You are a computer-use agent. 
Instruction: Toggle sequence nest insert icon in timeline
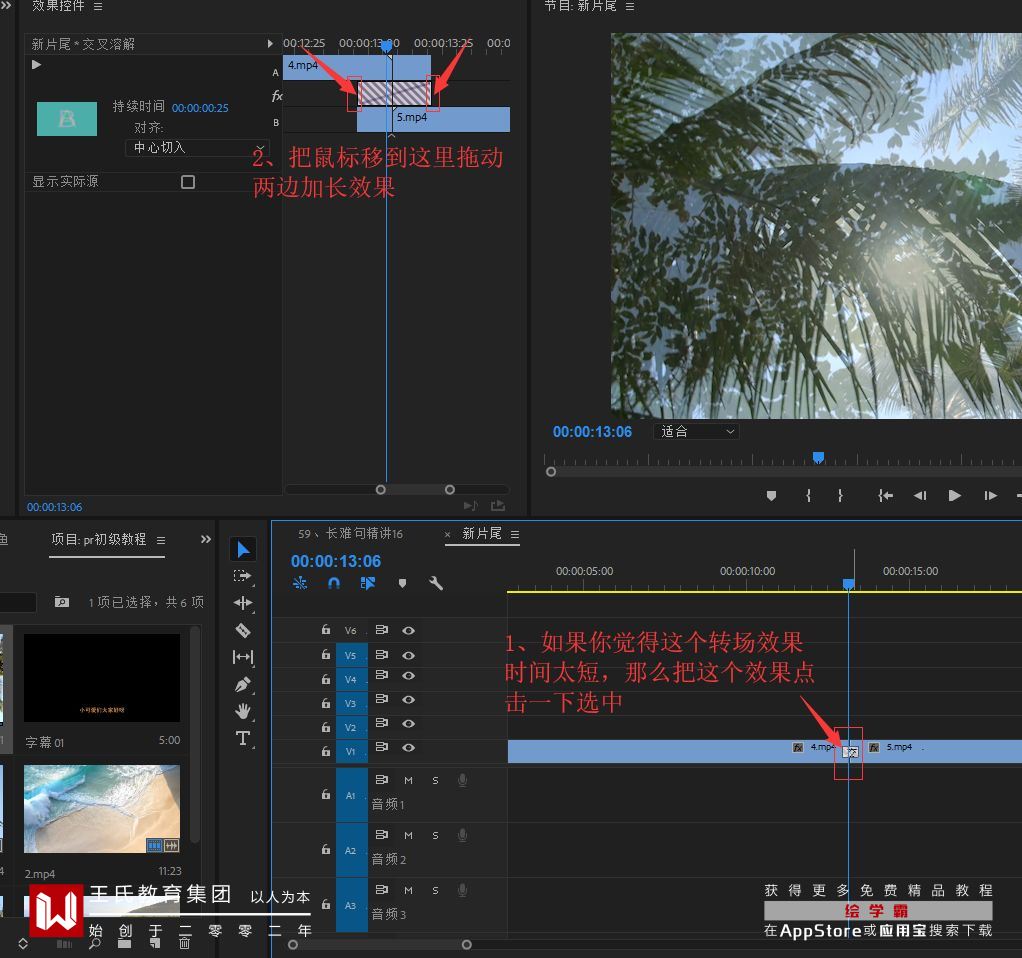[300, 583]
